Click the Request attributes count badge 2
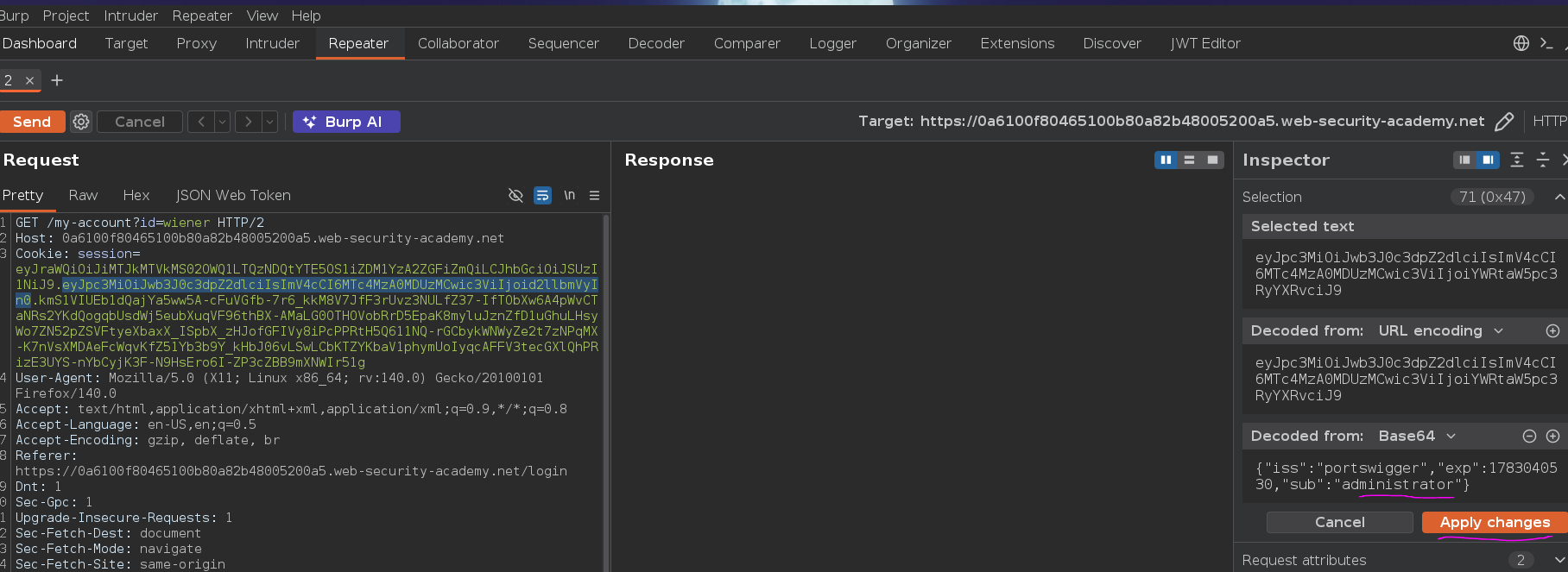 [x=1521, y=560]
